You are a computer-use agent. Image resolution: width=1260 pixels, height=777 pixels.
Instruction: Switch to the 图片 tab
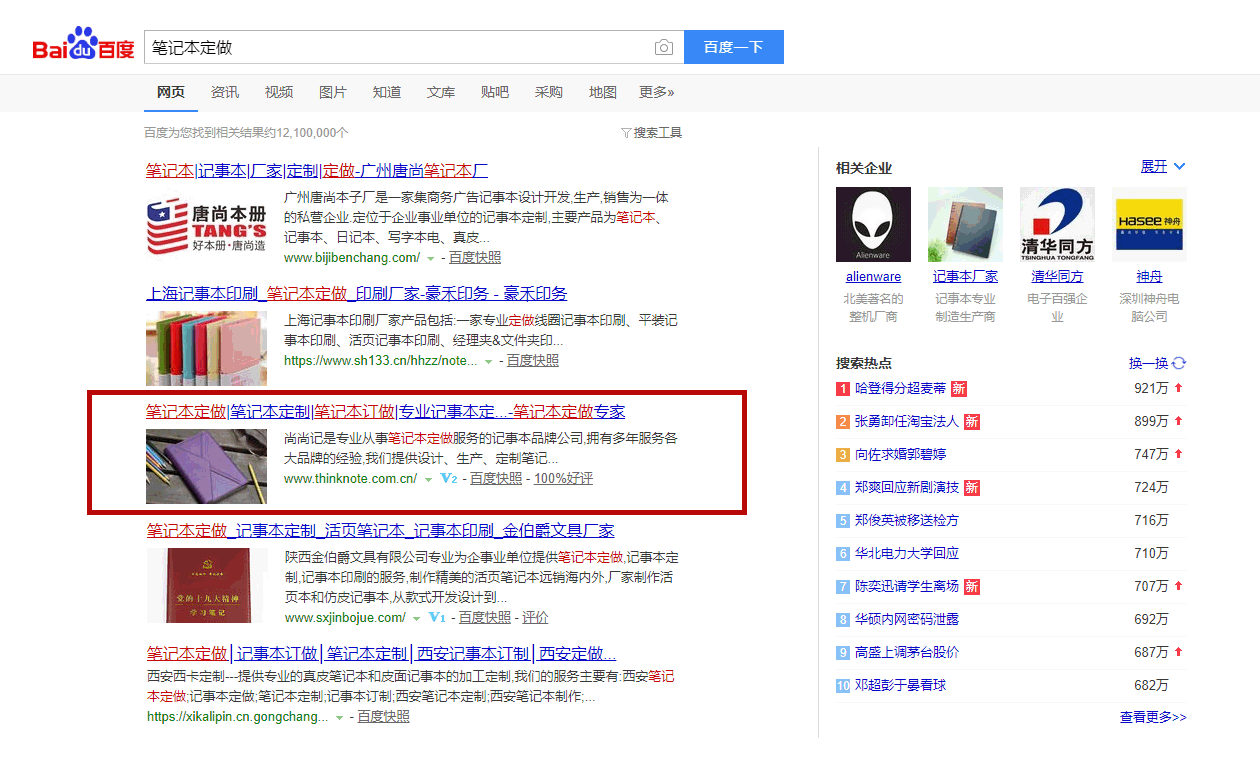(x=333, y=92)
